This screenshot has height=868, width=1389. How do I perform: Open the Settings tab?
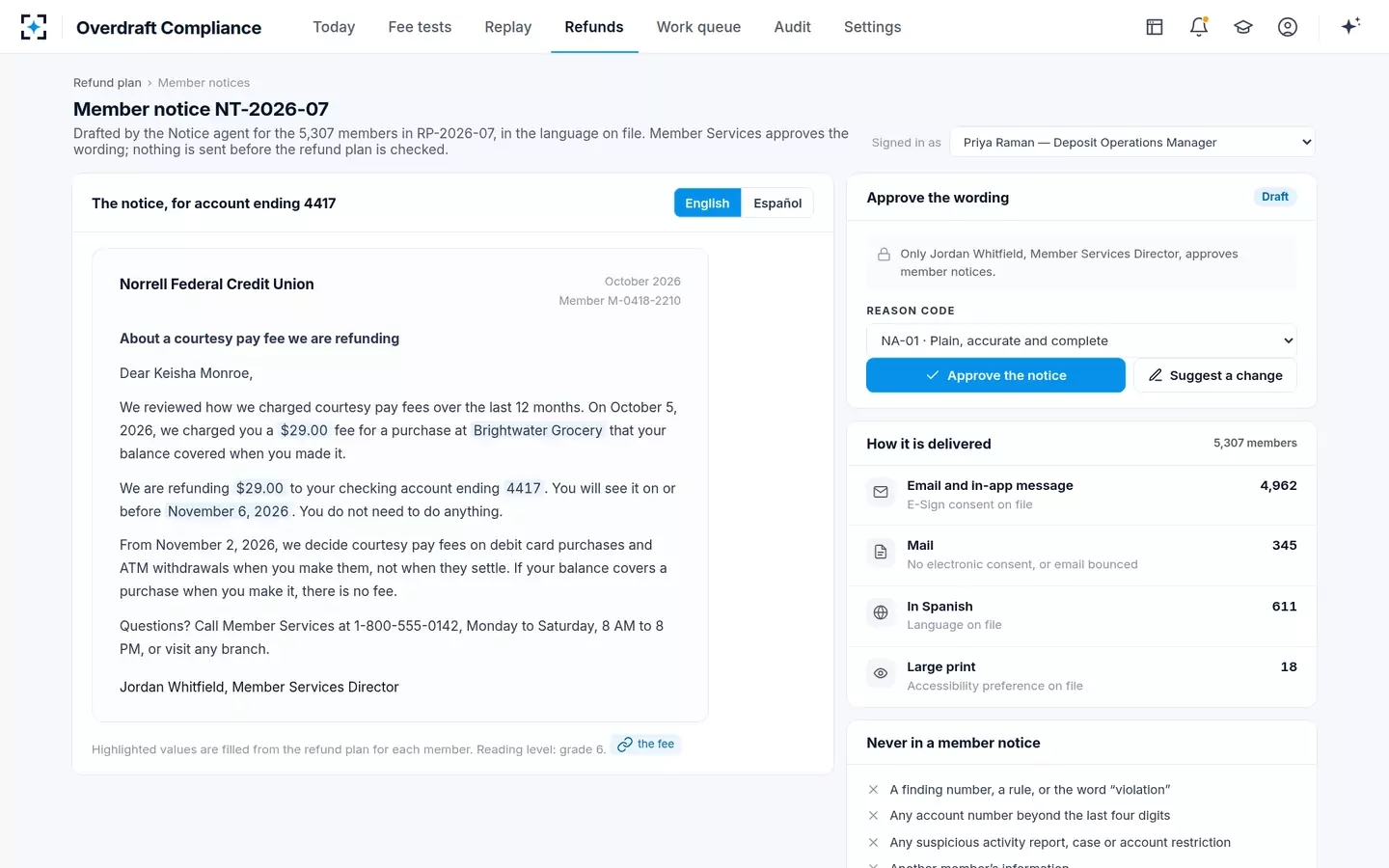[872, 27]
